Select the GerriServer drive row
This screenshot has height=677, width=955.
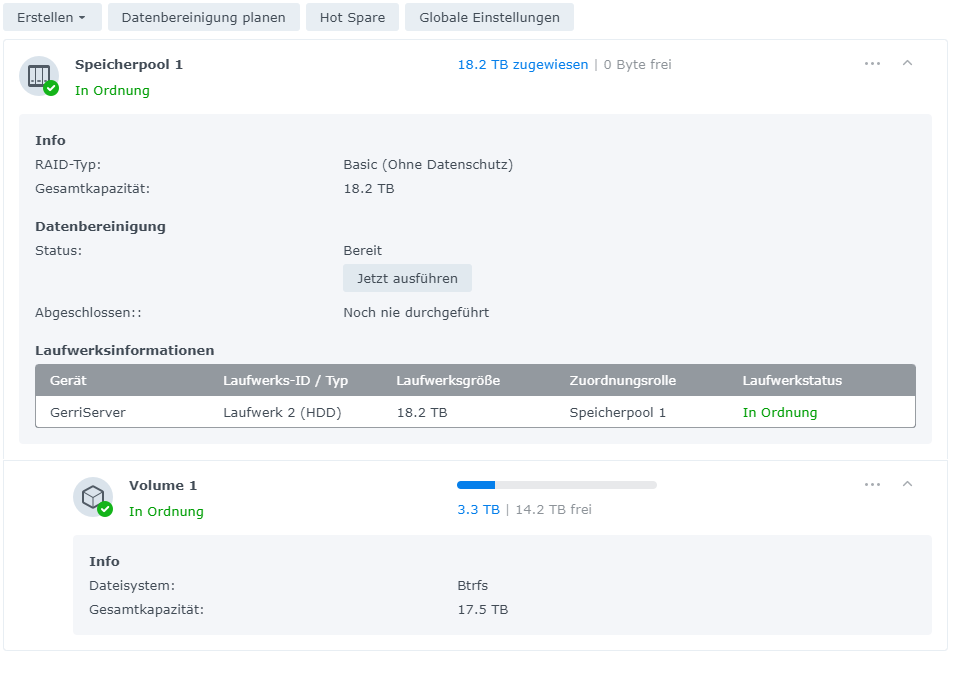pyautogui.click(x=475, y=412)
